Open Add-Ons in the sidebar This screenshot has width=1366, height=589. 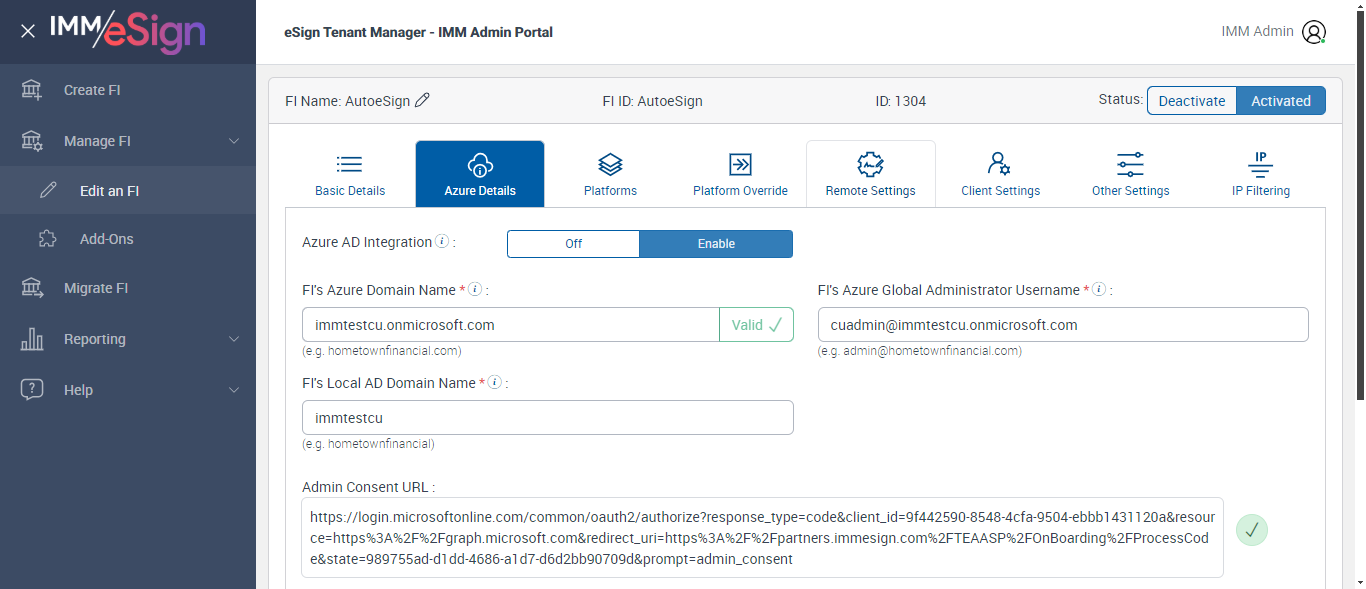(x=128, y=239)
